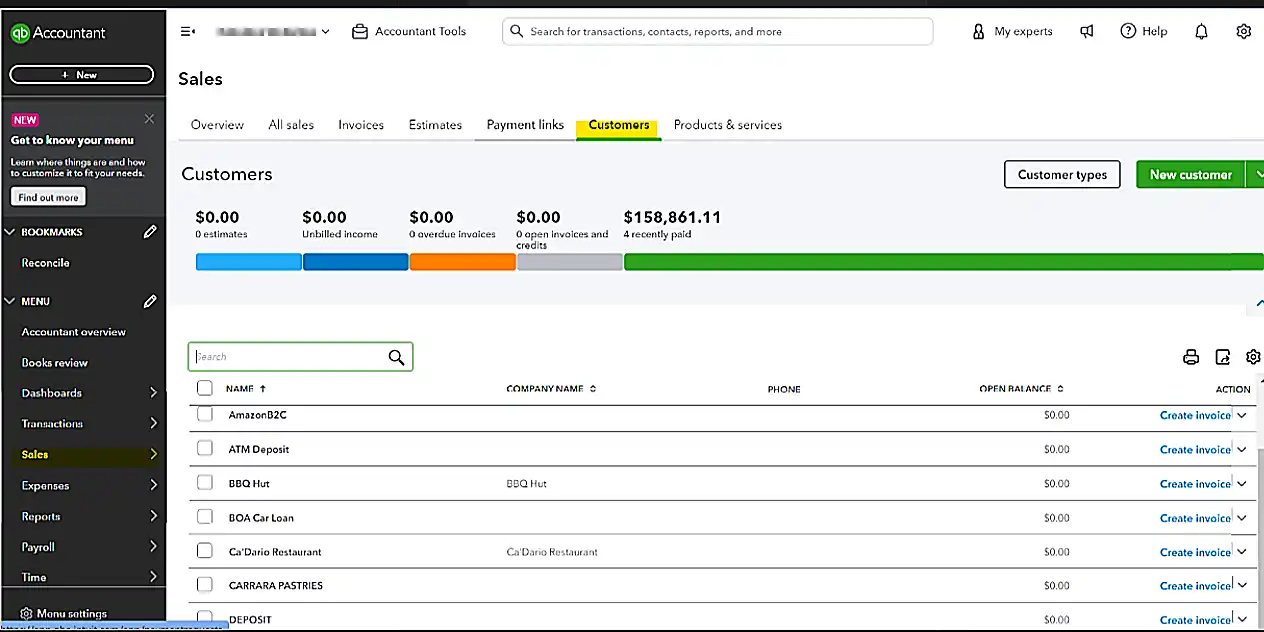This screenshot has height=632, width=1264.
Task: Focus the top global search box
Action: click(718, 31)
